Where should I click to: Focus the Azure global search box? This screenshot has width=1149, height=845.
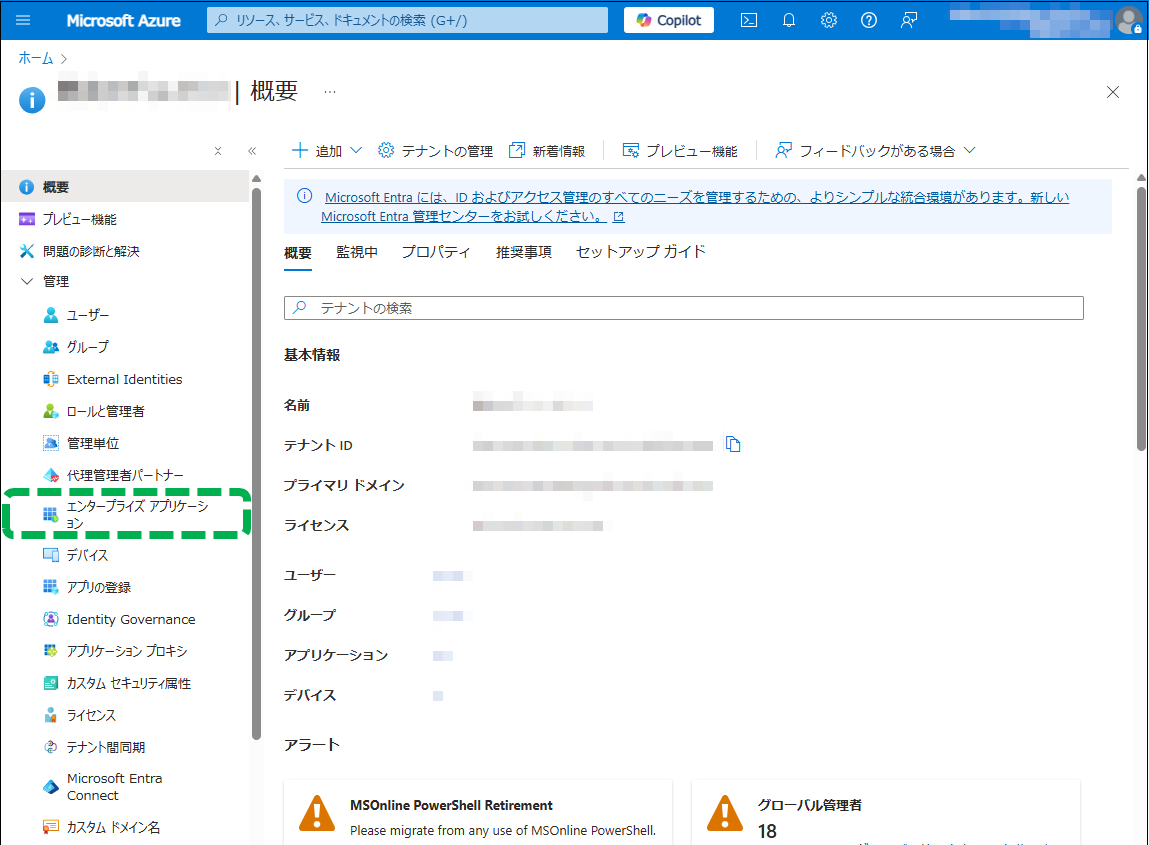(407, 20)
